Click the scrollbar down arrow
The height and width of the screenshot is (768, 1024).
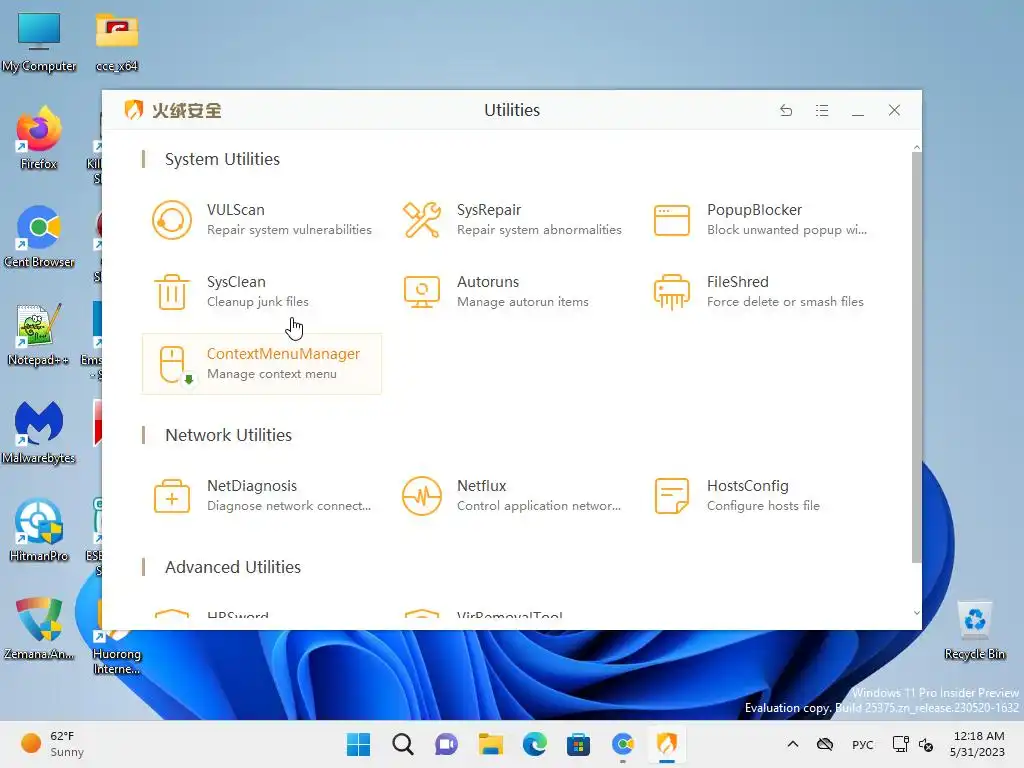point(916,613)
